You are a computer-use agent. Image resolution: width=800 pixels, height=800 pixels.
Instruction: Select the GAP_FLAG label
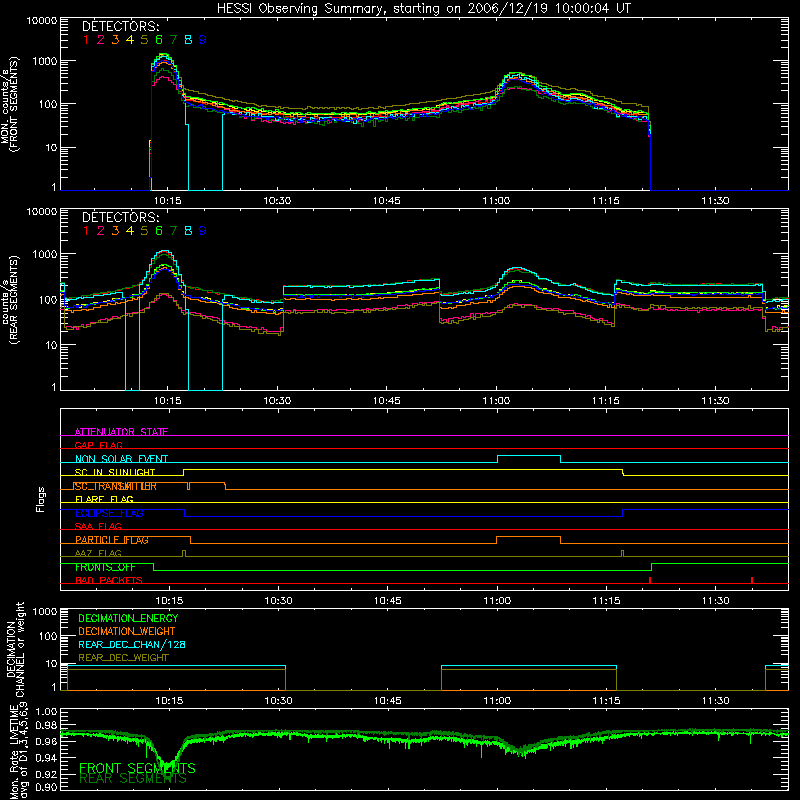pos(98,445)
